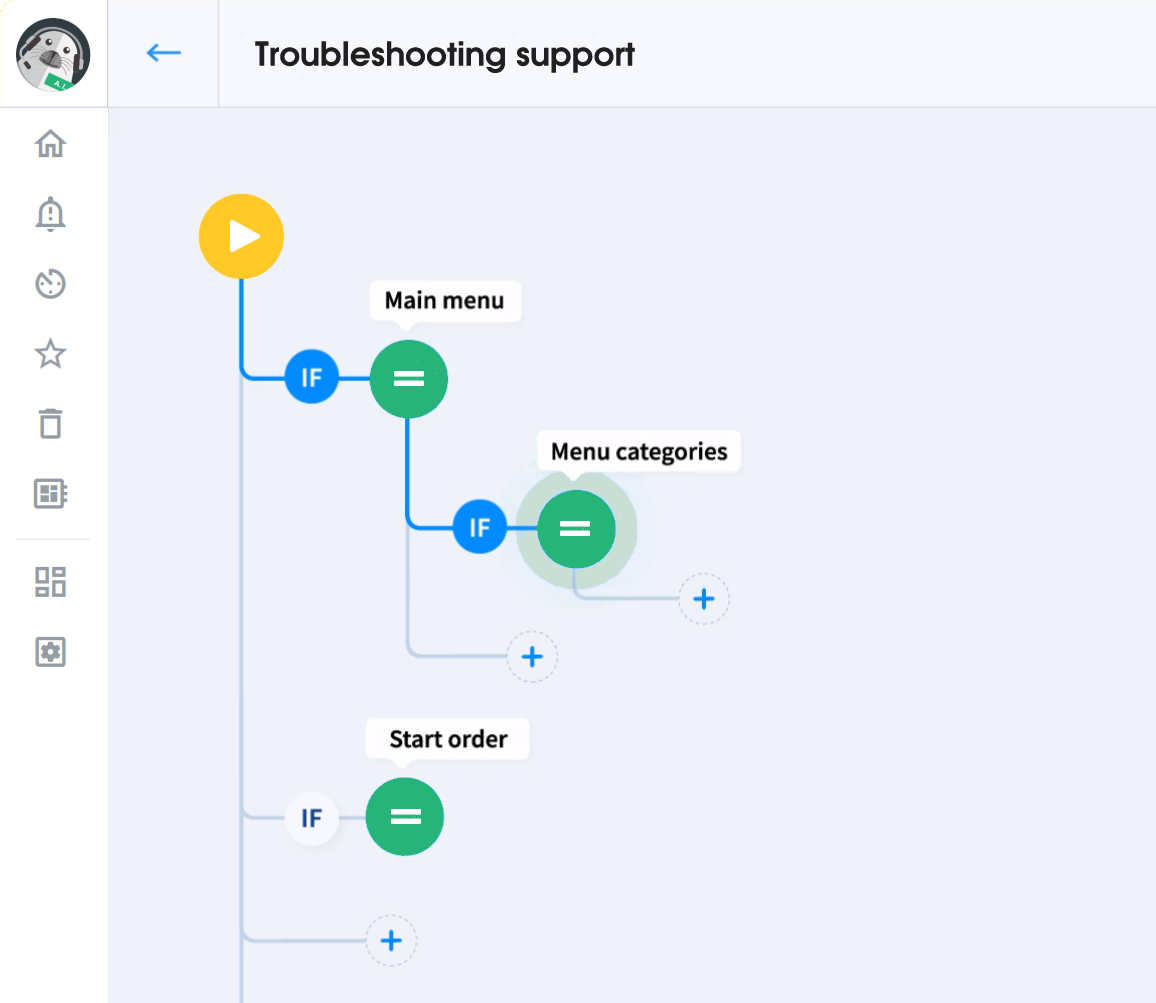
Task: Select the green Start order node
Action: pos(405,817)
